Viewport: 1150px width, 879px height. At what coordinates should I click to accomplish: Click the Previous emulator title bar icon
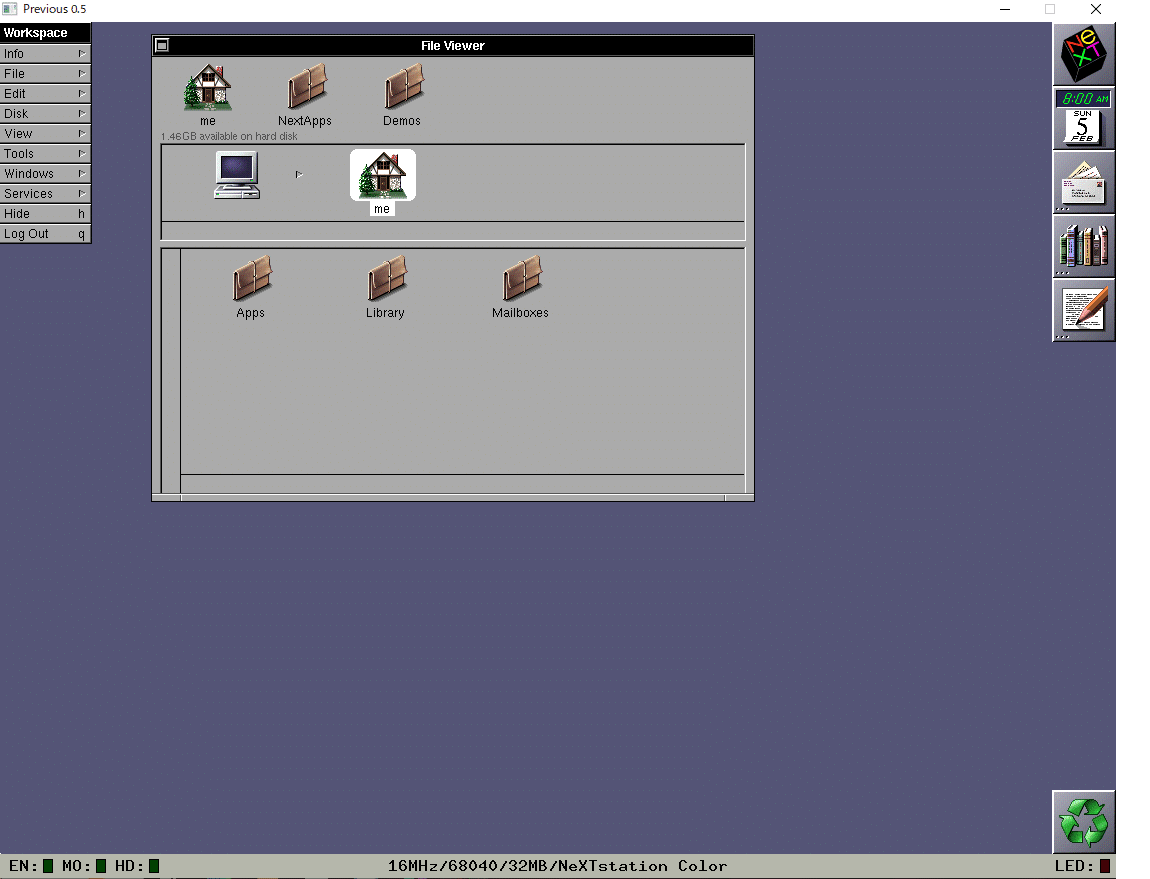(x=10, y=9)
